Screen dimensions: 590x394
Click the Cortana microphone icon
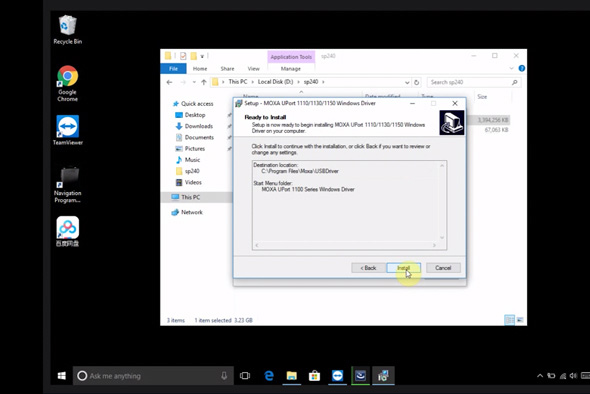pos(224,376)
